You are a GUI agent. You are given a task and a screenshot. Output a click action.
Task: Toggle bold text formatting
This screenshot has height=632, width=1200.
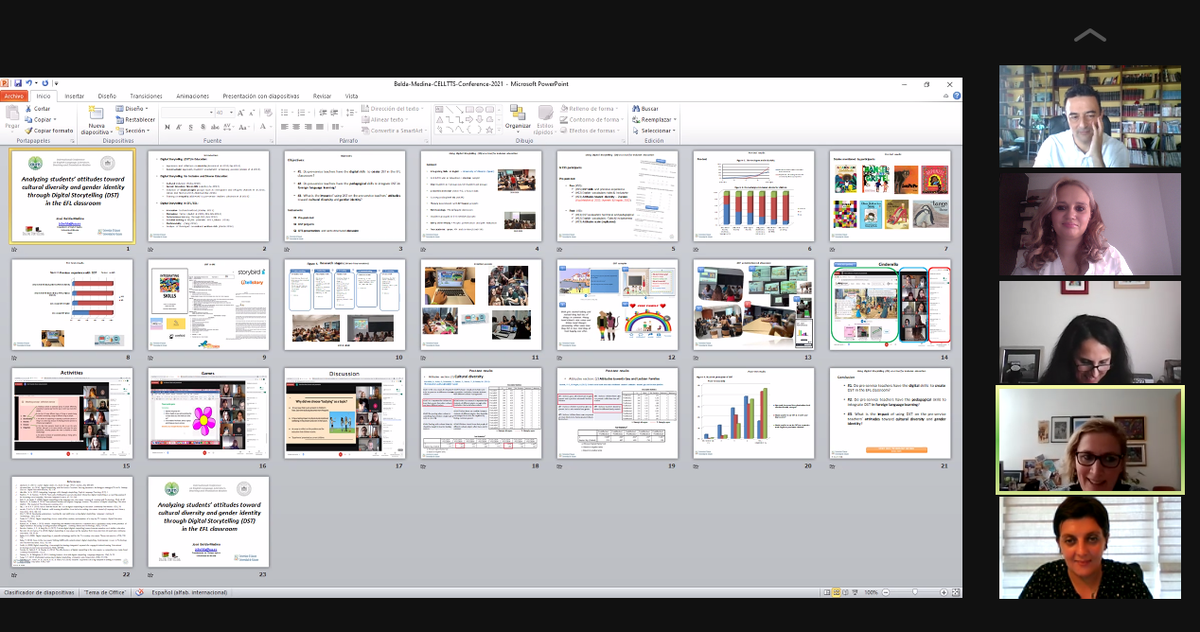[165, 126]
